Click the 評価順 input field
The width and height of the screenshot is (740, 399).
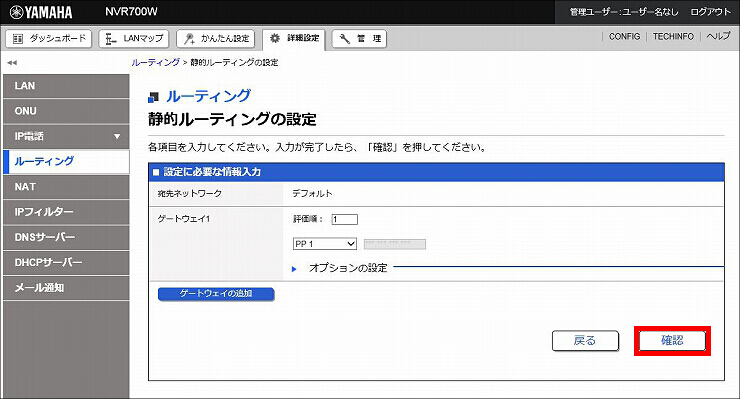click(x=345, y=219)
